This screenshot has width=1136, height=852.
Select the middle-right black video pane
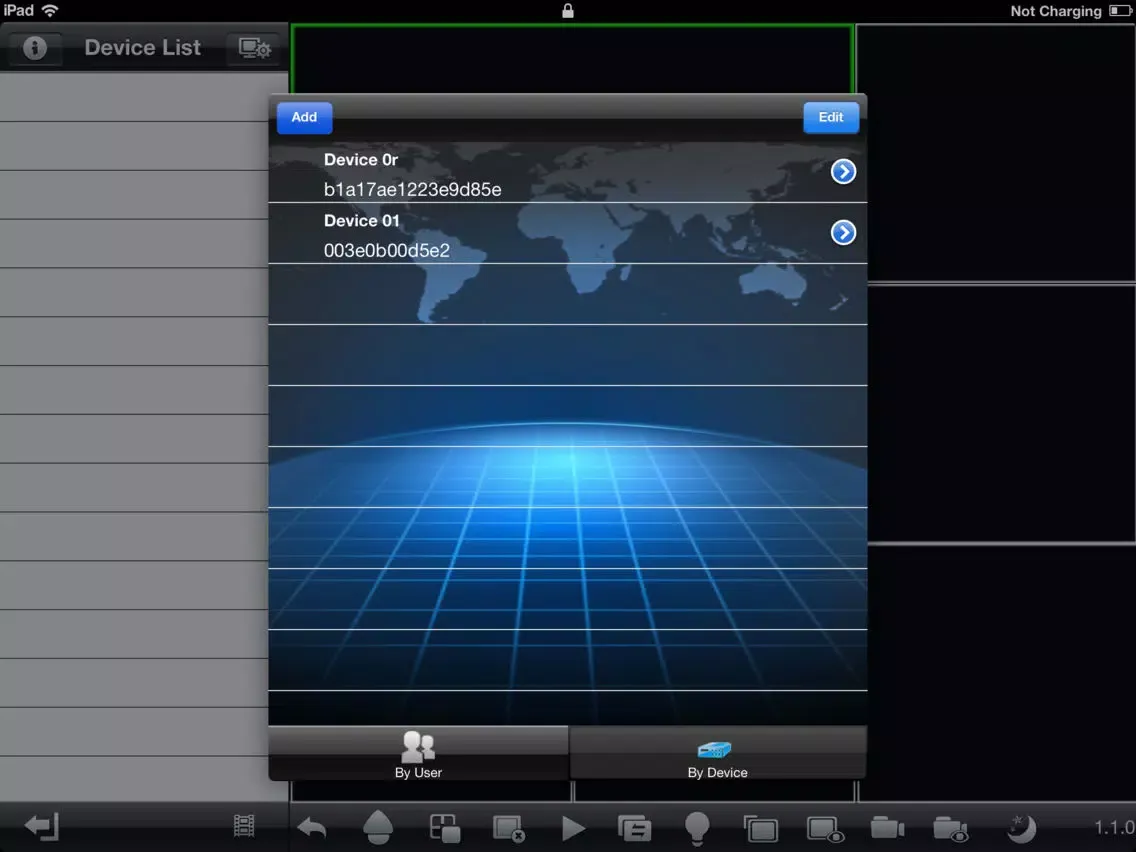1002,413
